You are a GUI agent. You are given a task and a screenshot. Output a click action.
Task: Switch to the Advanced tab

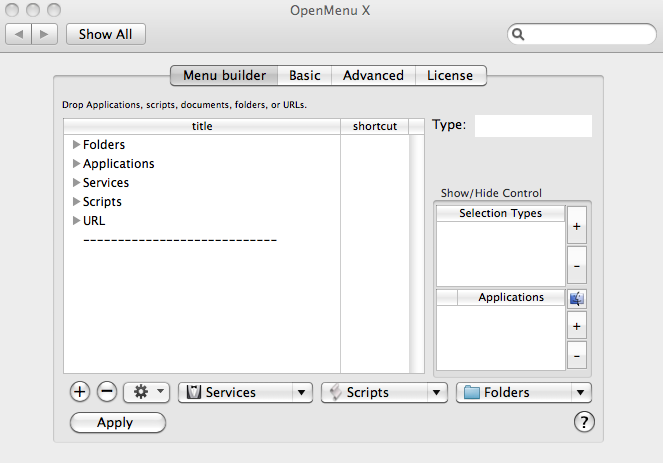[x=373, y=75]
